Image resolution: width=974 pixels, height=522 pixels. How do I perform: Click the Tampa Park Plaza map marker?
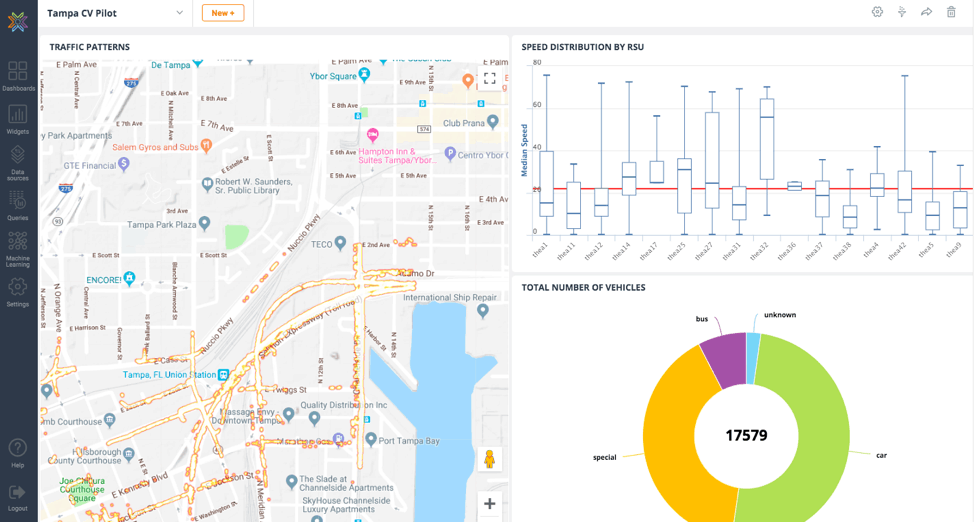click(204, 222)
